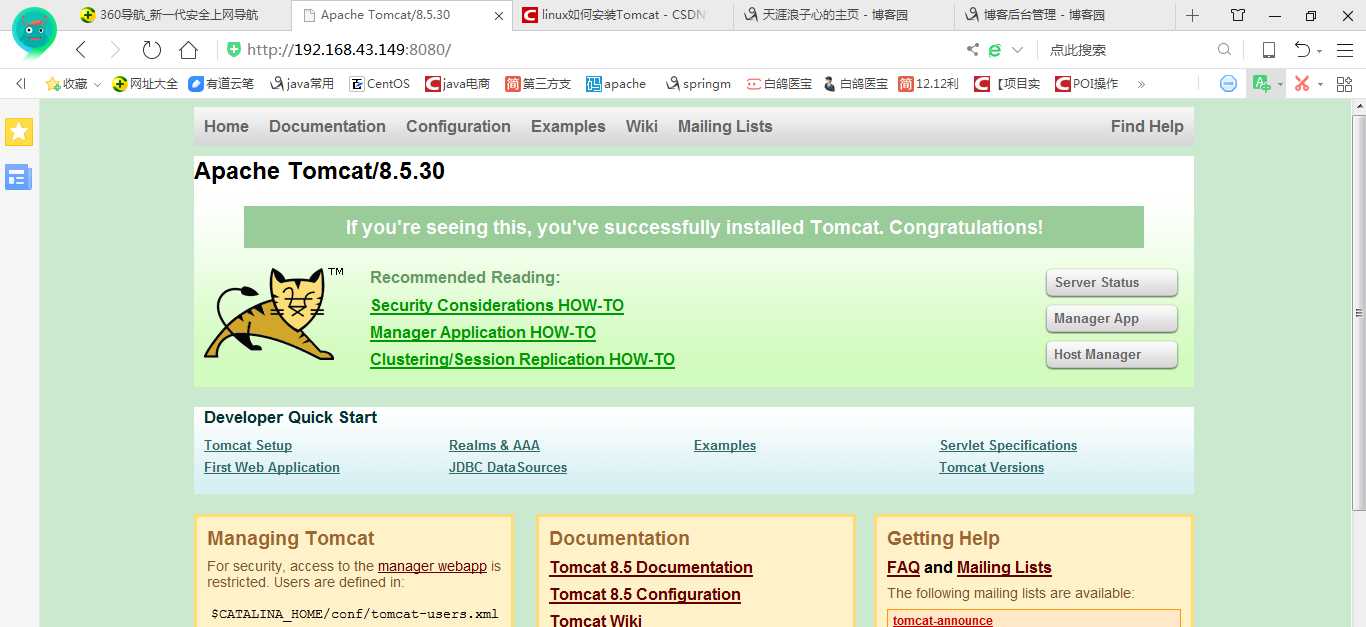1366x627 pixels.
Task: Open Servlet Specifications link
Action: coord(1008,445)
